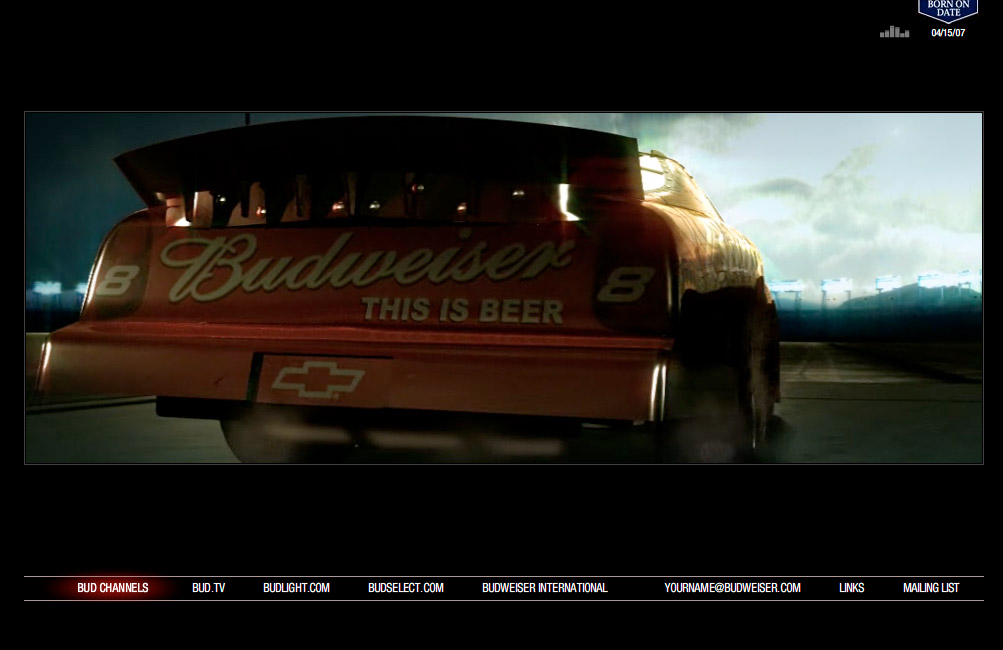Open the Mailing List signup

[x=930, y=588]
